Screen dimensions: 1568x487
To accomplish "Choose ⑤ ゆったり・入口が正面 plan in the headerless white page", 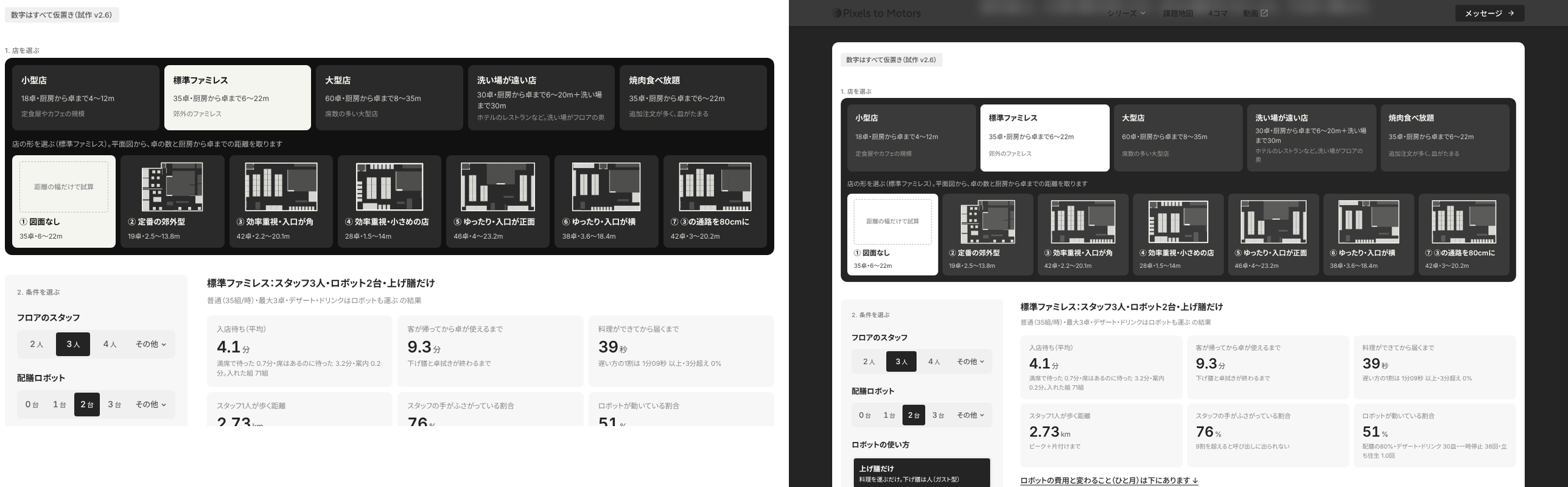I will click(x=497, y=201).
